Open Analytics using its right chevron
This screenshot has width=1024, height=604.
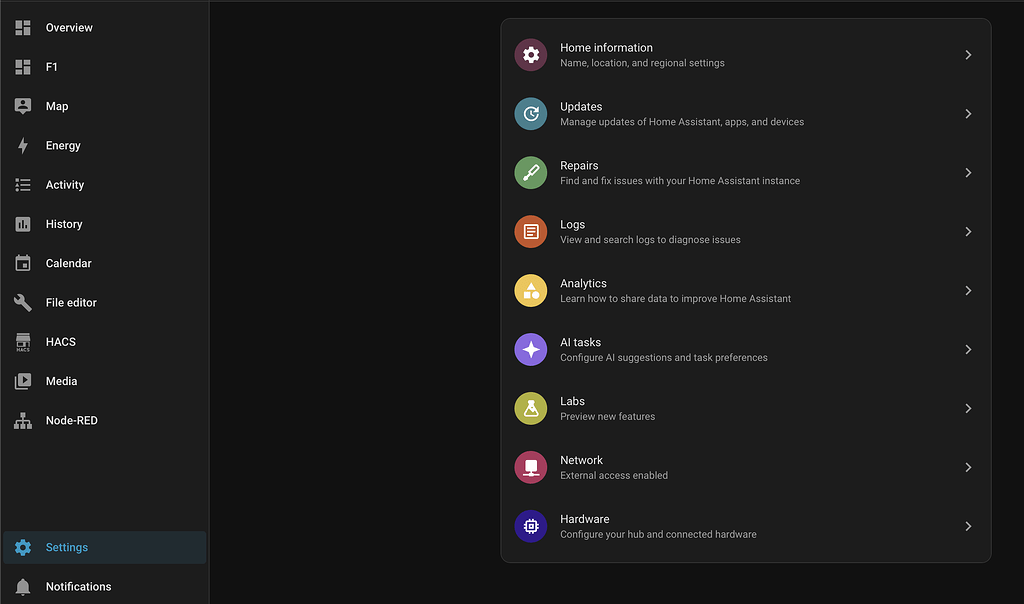pyautogui.click(x=968, y=291)
